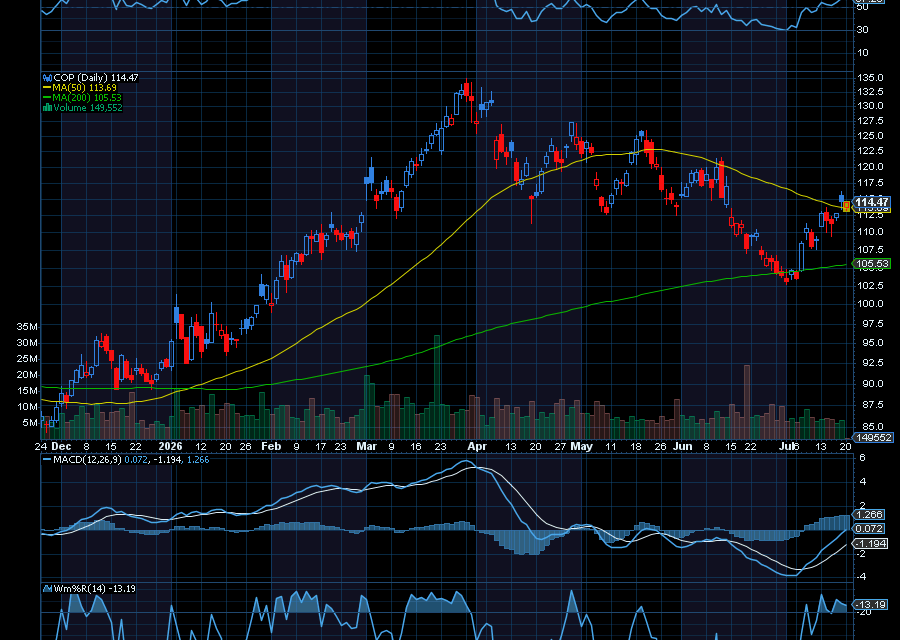Click the Jun label on the date axis
900x640 pixels.
(x=682, y=446)
